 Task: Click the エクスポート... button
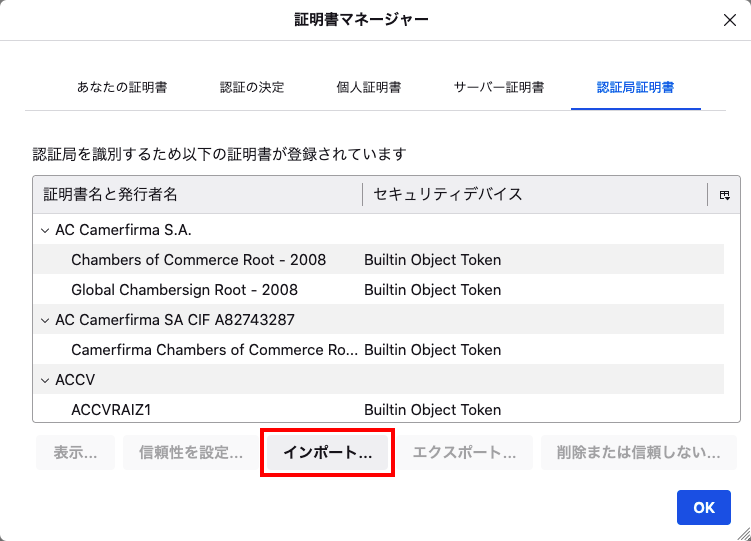click(x=464, y=452)
